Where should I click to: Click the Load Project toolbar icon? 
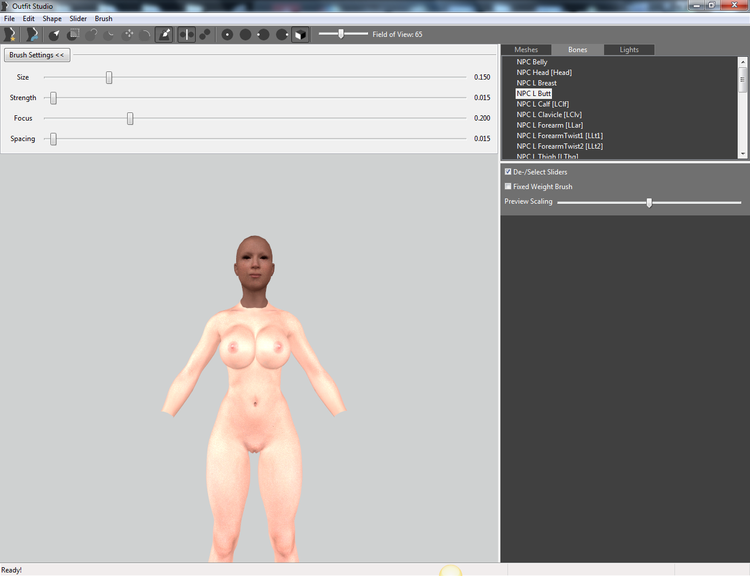[x=32, y=34]
